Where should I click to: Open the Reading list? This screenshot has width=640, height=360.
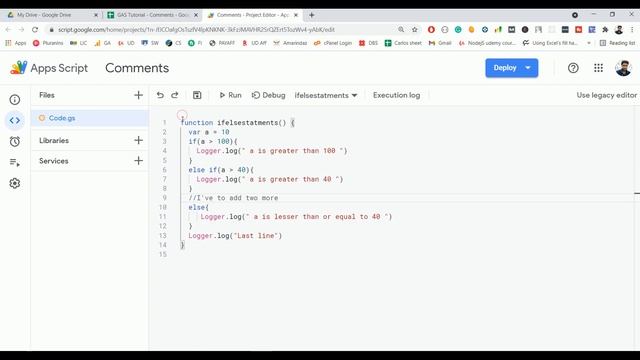coord(618,43)
